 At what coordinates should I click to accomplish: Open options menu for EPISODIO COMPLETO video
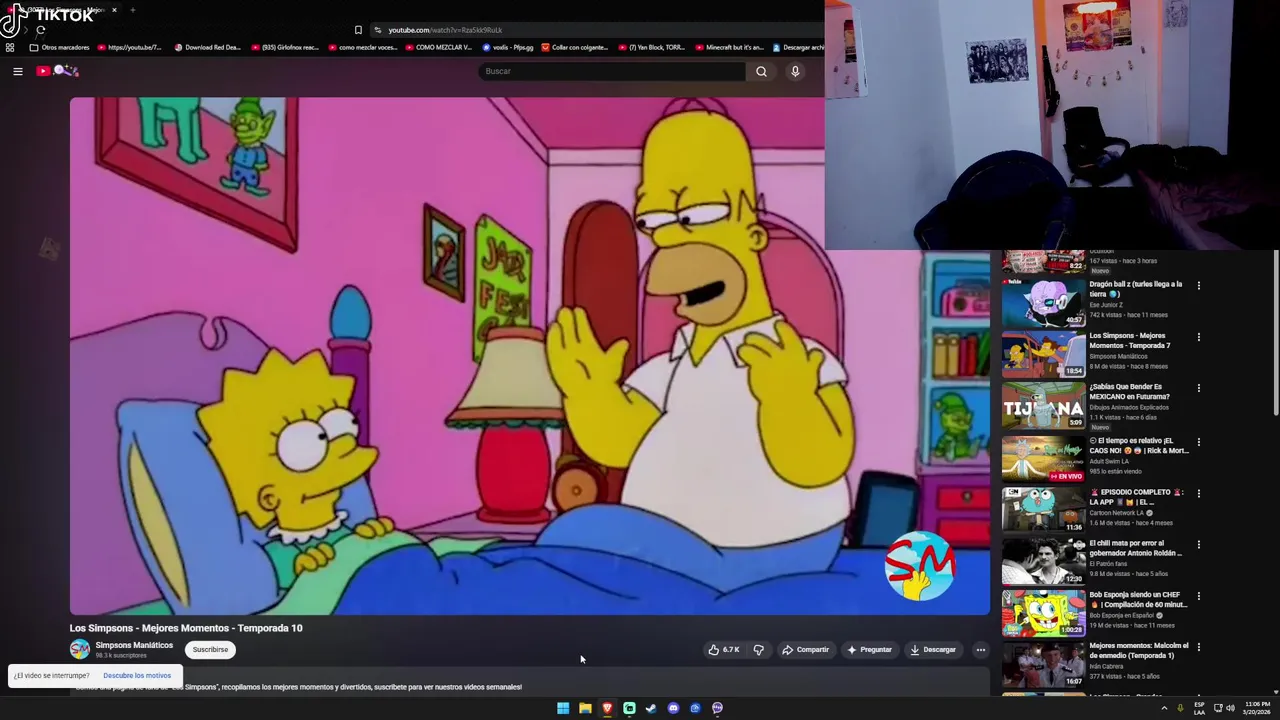(1198, 493)
